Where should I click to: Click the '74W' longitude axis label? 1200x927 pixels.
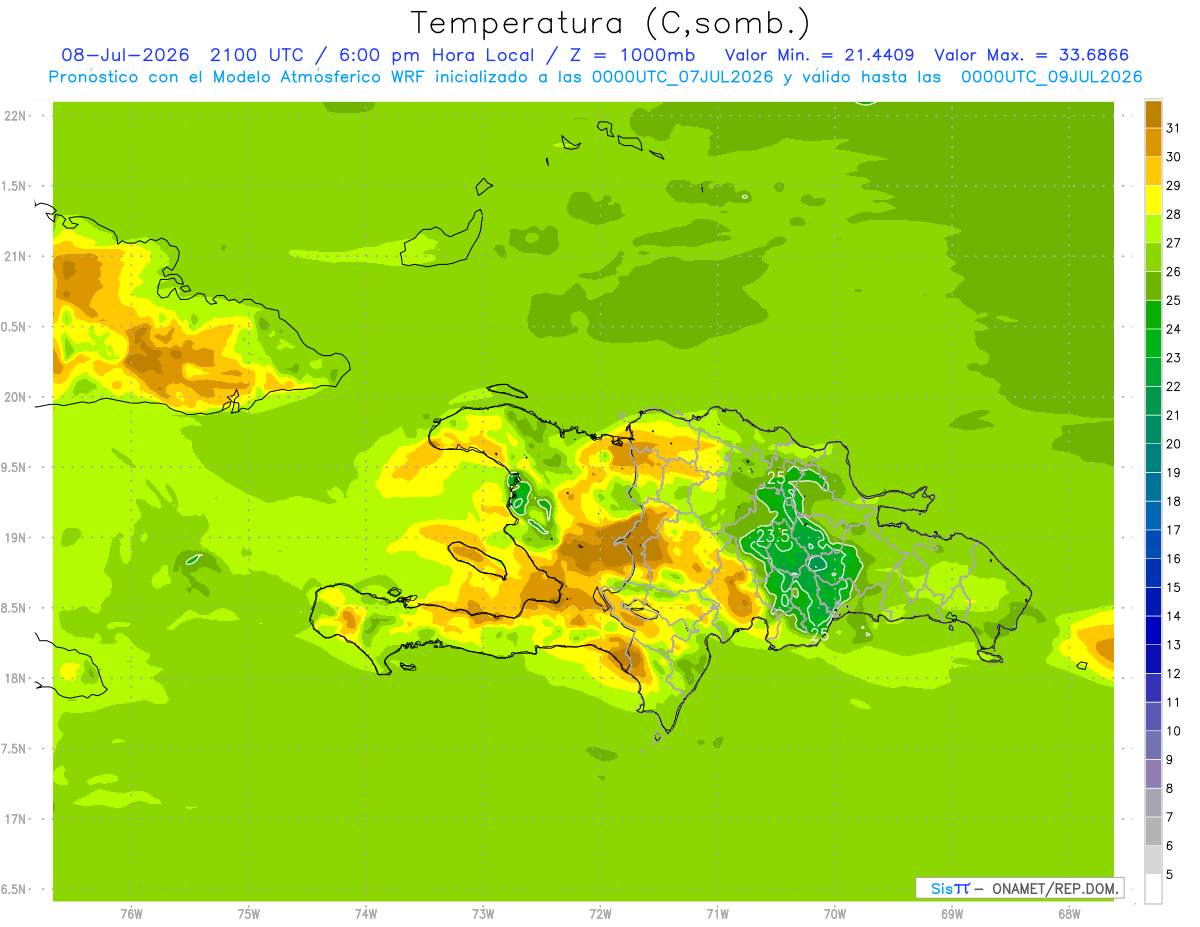(366, 913)
